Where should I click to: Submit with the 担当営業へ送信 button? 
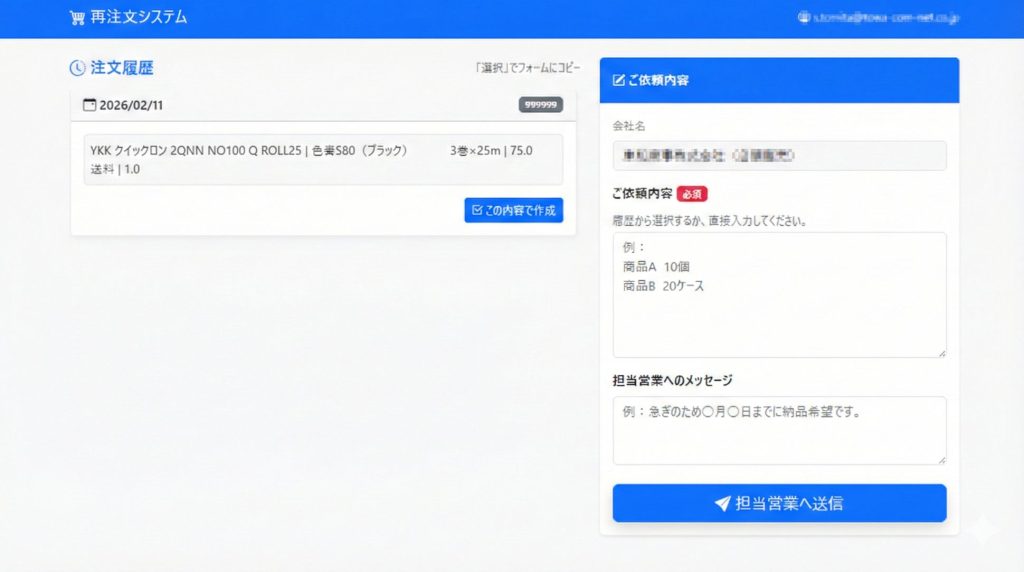[x=779, y=503]
